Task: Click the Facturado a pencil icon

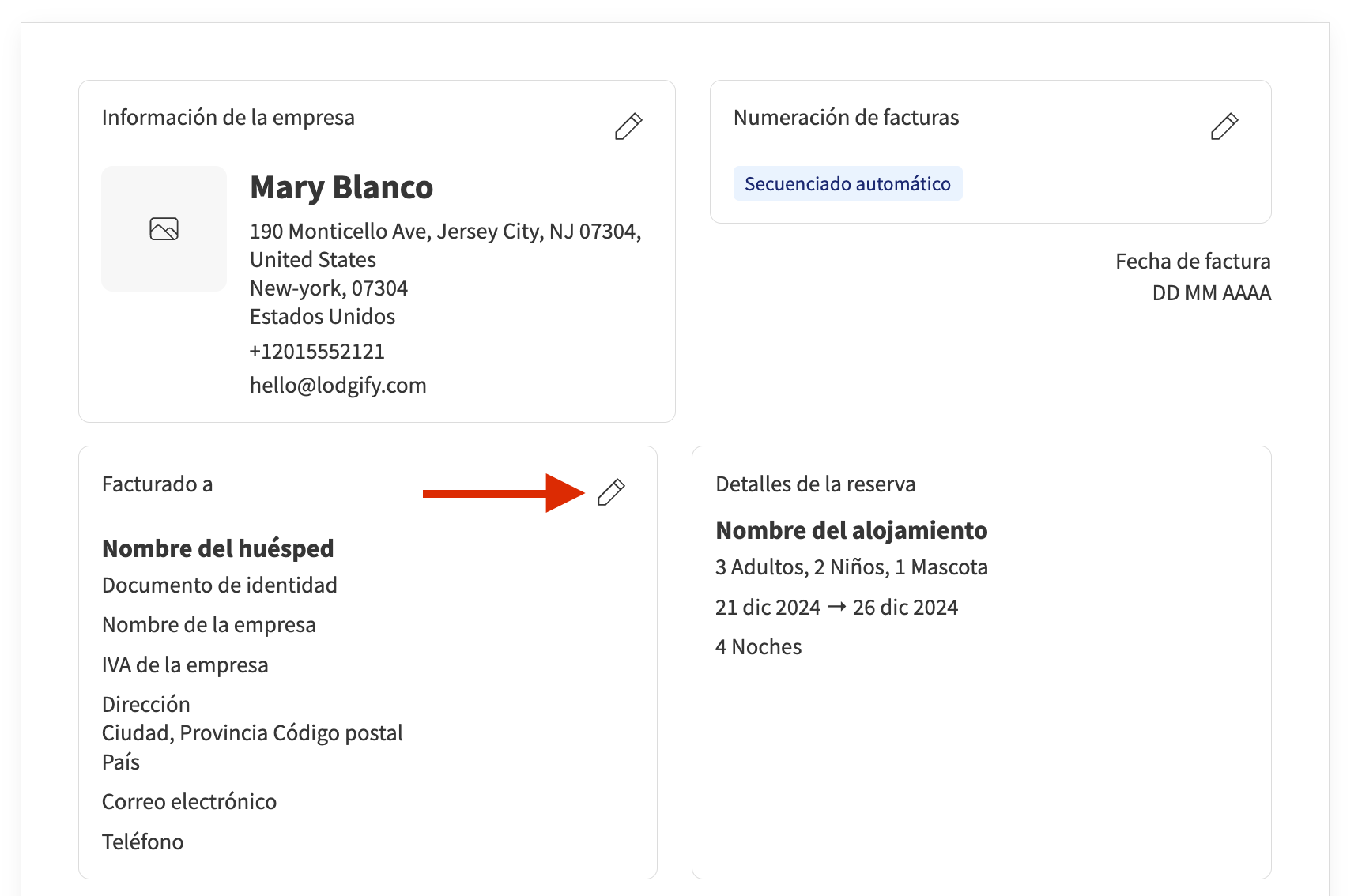Action: tap(611, 492)
